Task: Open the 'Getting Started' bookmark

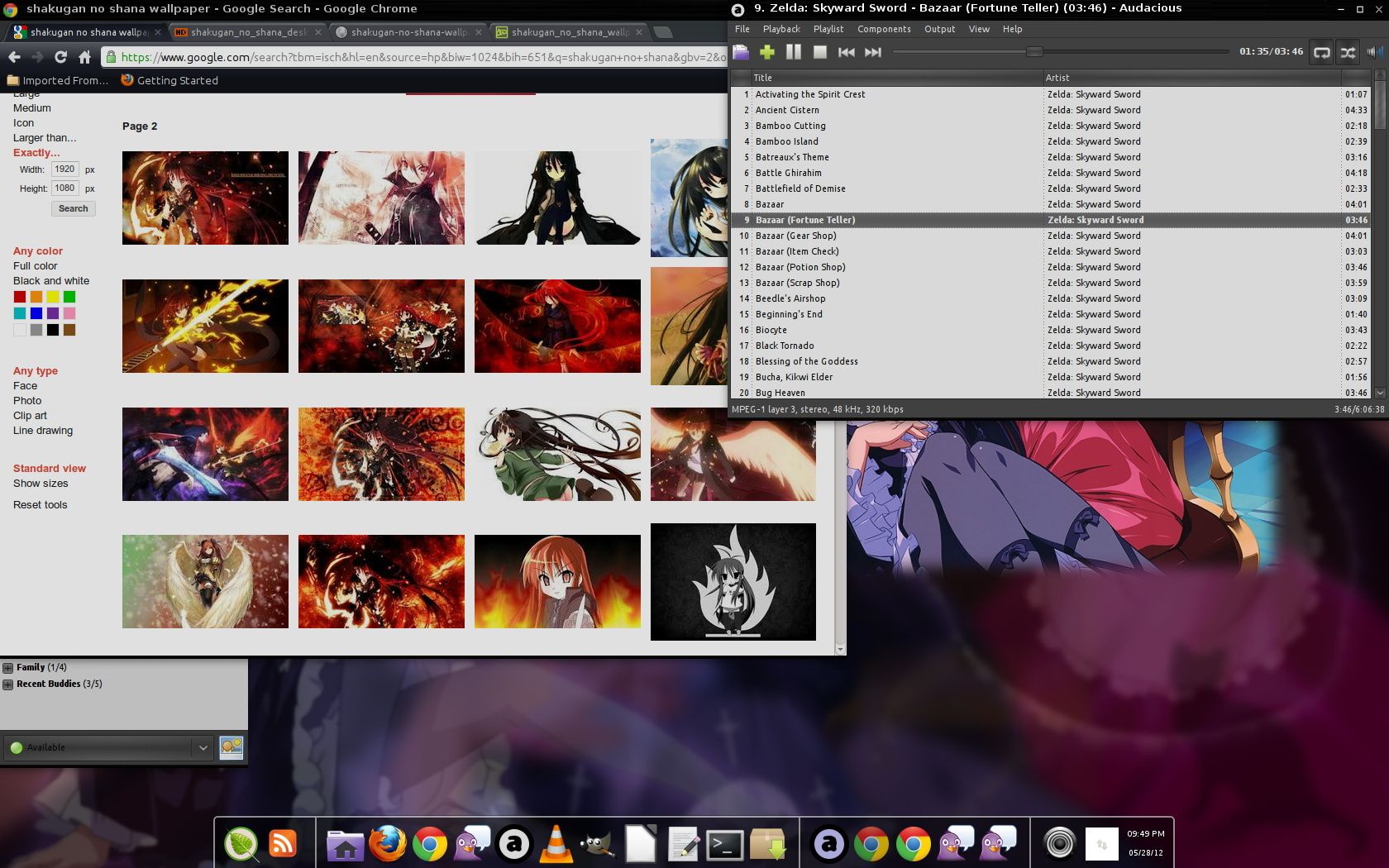Action: click(x=169, y=80)
